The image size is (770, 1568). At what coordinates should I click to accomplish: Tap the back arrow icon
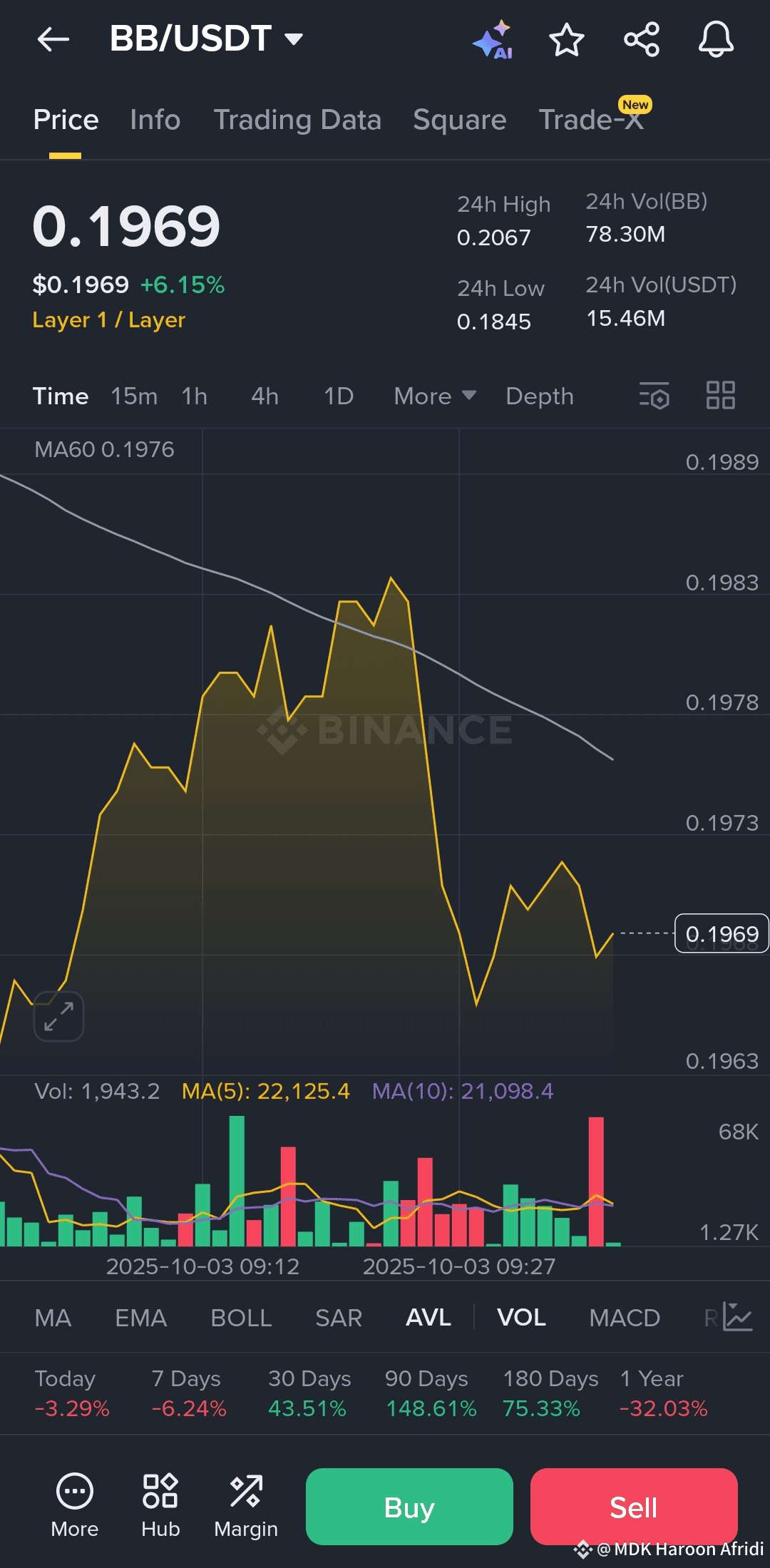click(x=53, y=39)
